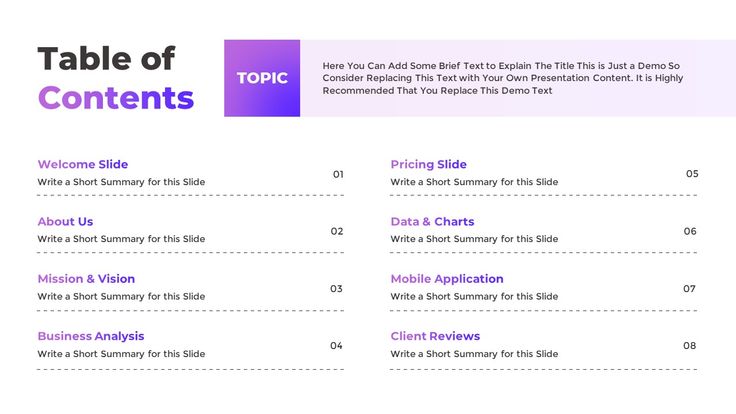Open the Welcome Slide entry
The image size is (736, 414).
tap(83, 164)
